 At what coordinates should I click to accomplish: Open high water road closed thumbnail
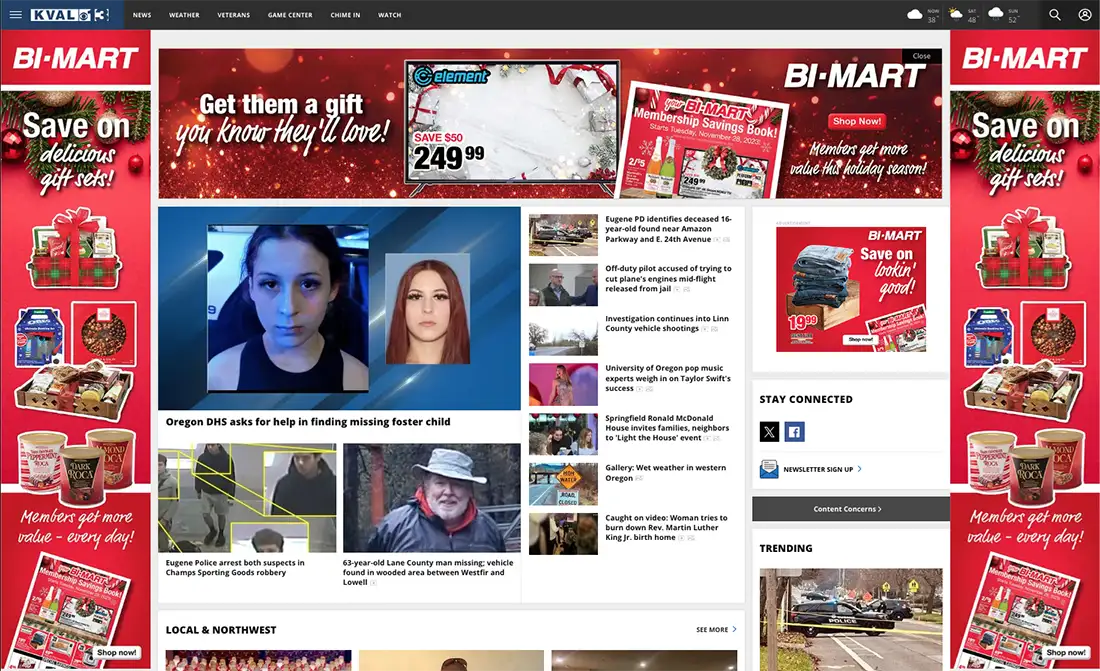pos(563,484)
